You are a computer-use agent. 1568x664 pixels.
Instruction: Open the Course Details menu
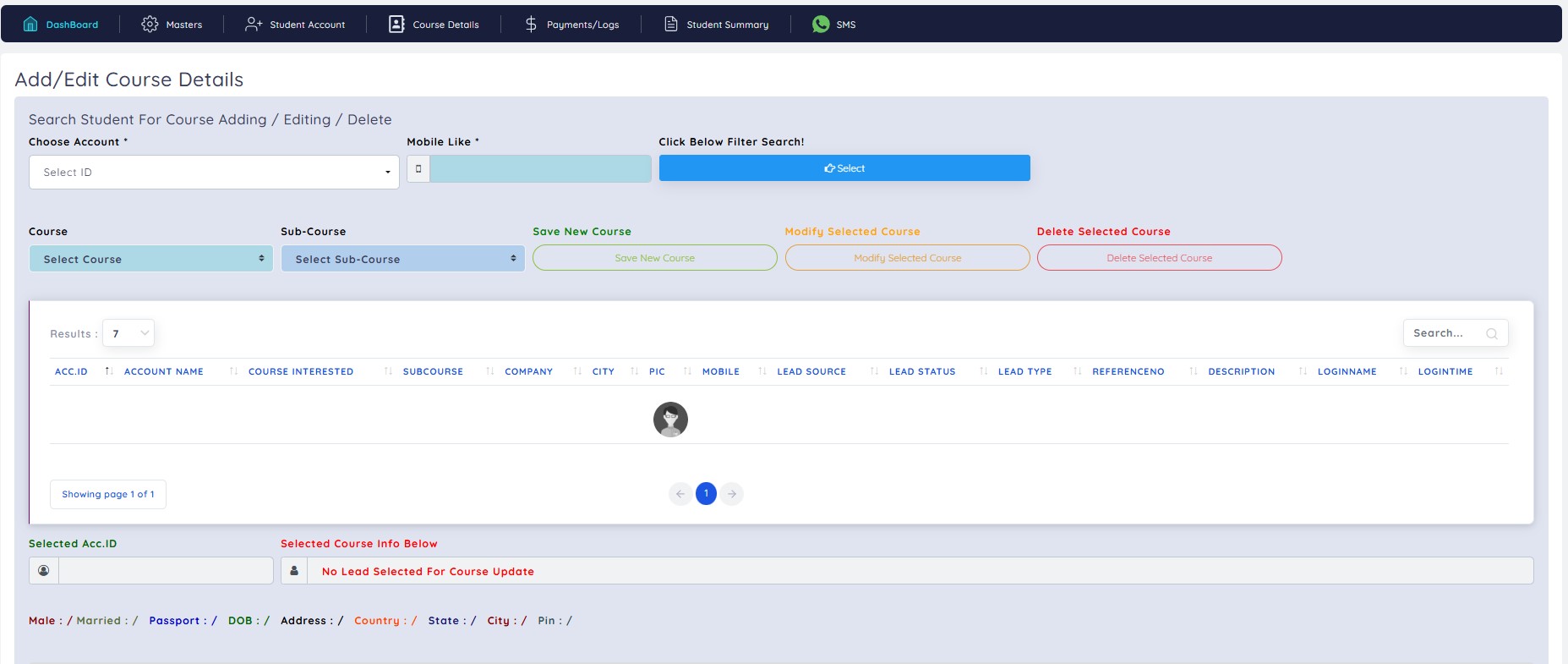point(434,25)
